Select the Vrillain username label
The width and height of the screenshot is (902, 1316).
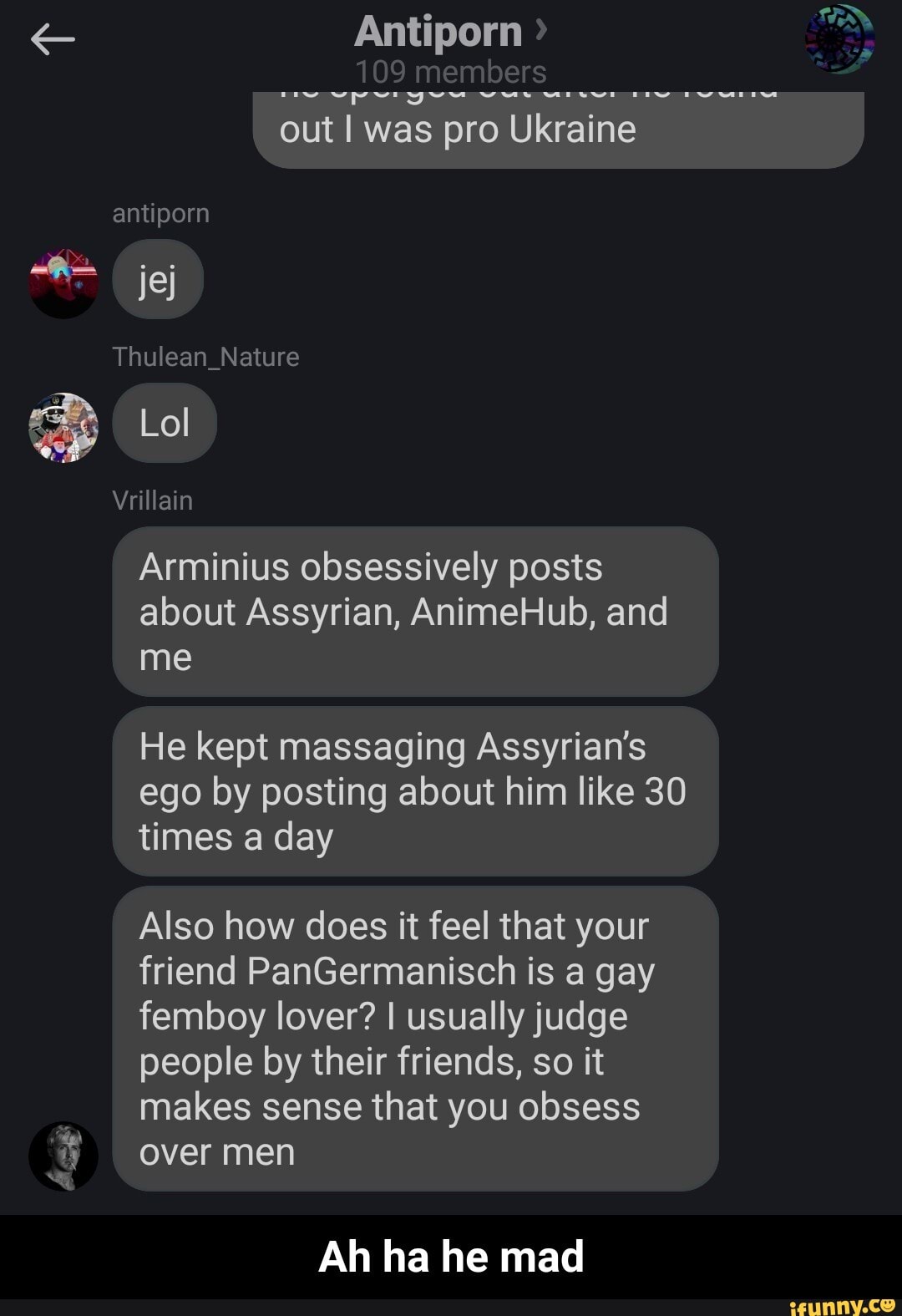(x=152, y=500)
